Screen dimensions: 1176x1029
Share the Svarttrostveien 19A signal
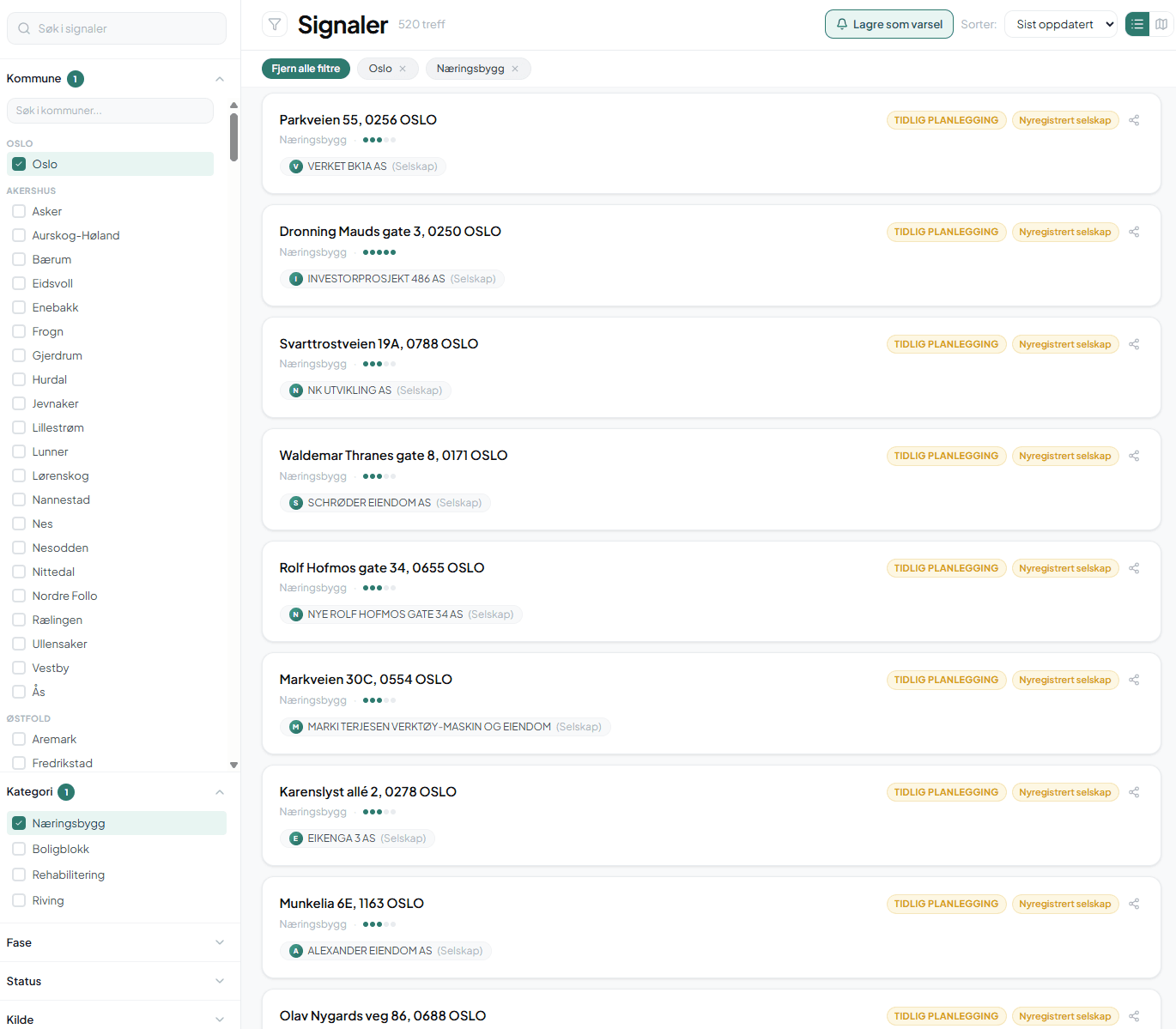[x=1134, y=344]
